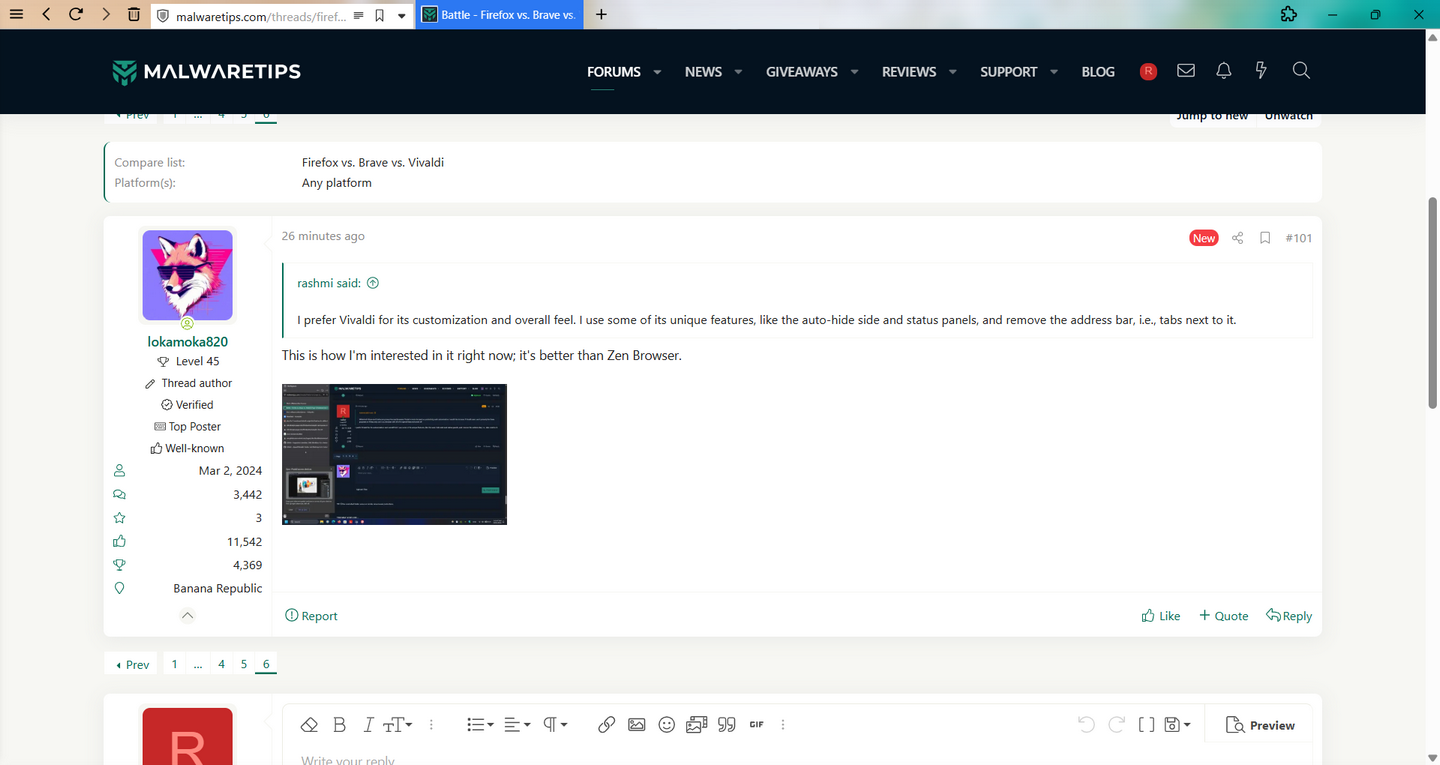View site info shield in address bar
1440x765 pixels.
click(x=164, y=16)
